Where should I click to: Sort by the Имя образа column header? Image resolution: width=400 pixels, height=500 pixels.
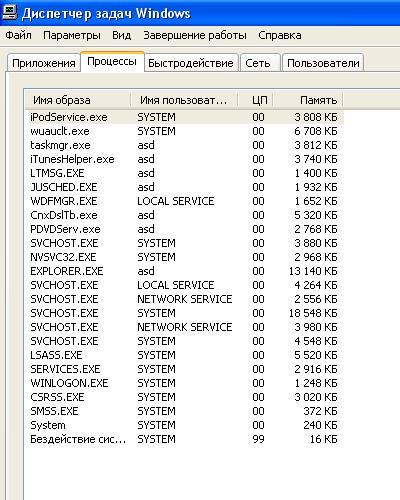click(x=77, y=100)
